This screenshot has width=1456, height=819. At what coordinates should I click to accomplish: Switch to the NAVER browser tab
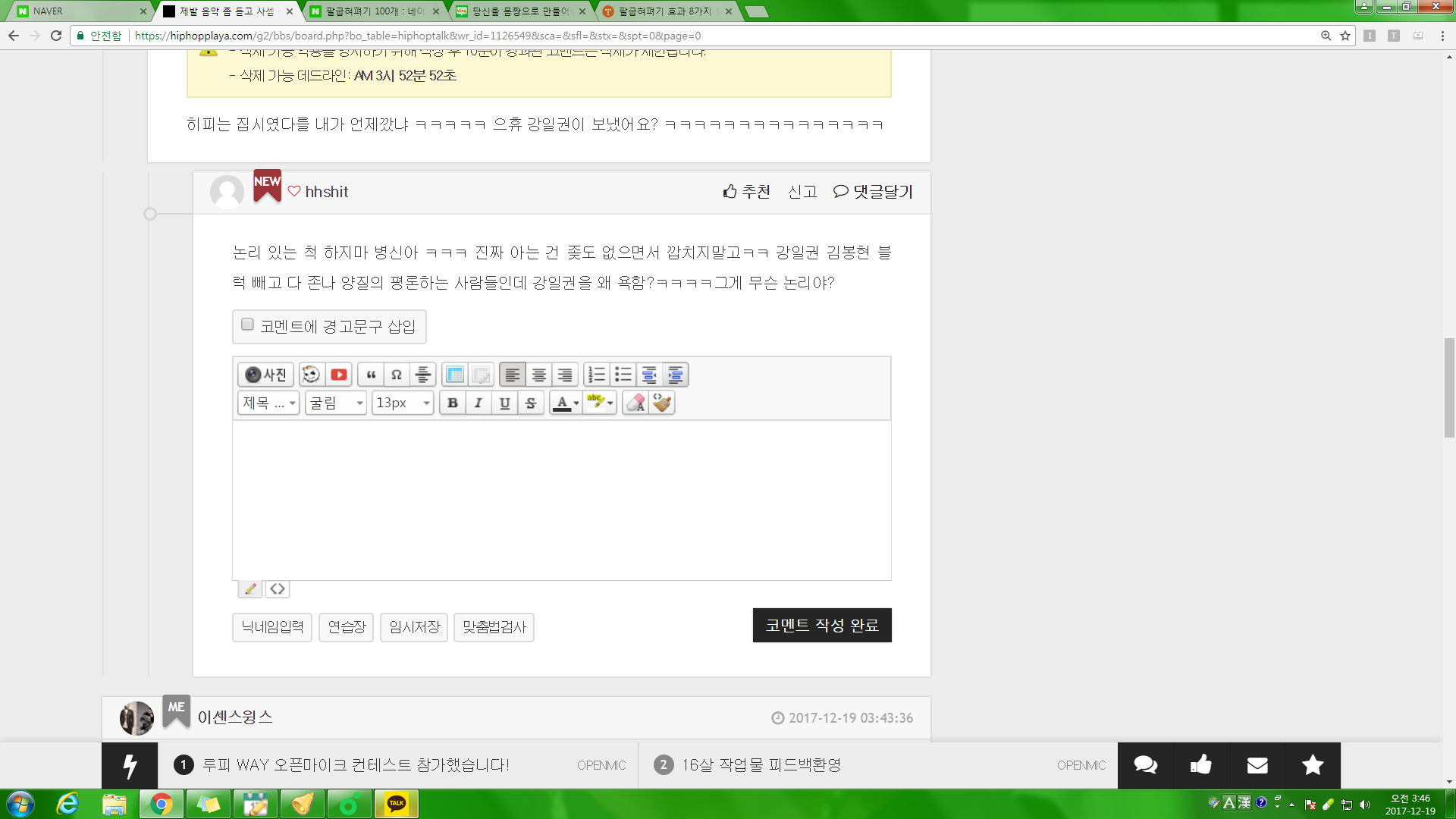[x=76, y=11]
